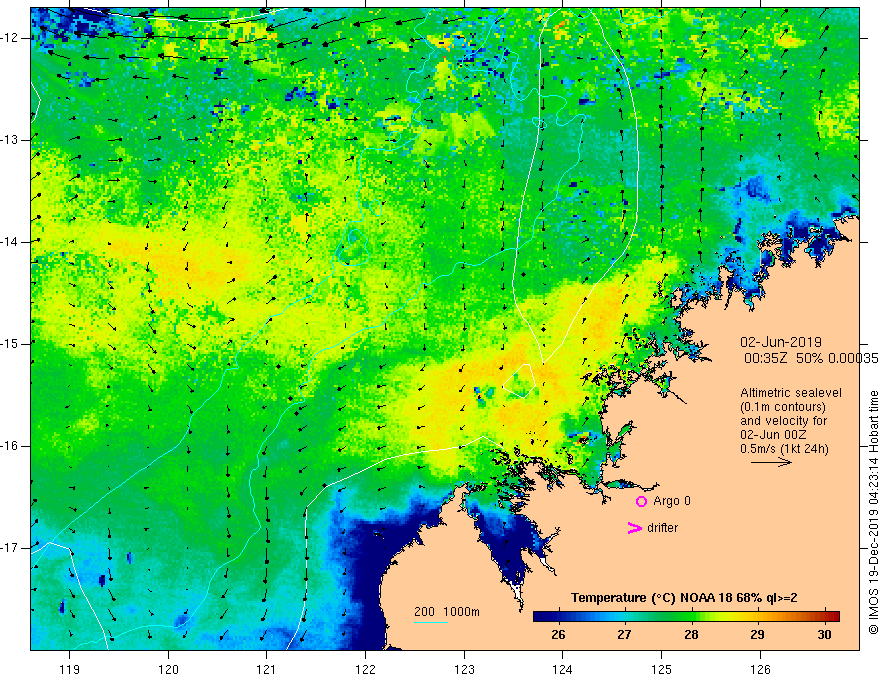Click the IMOS copyright timestamp text
The image size is (880, 680).
873,513
